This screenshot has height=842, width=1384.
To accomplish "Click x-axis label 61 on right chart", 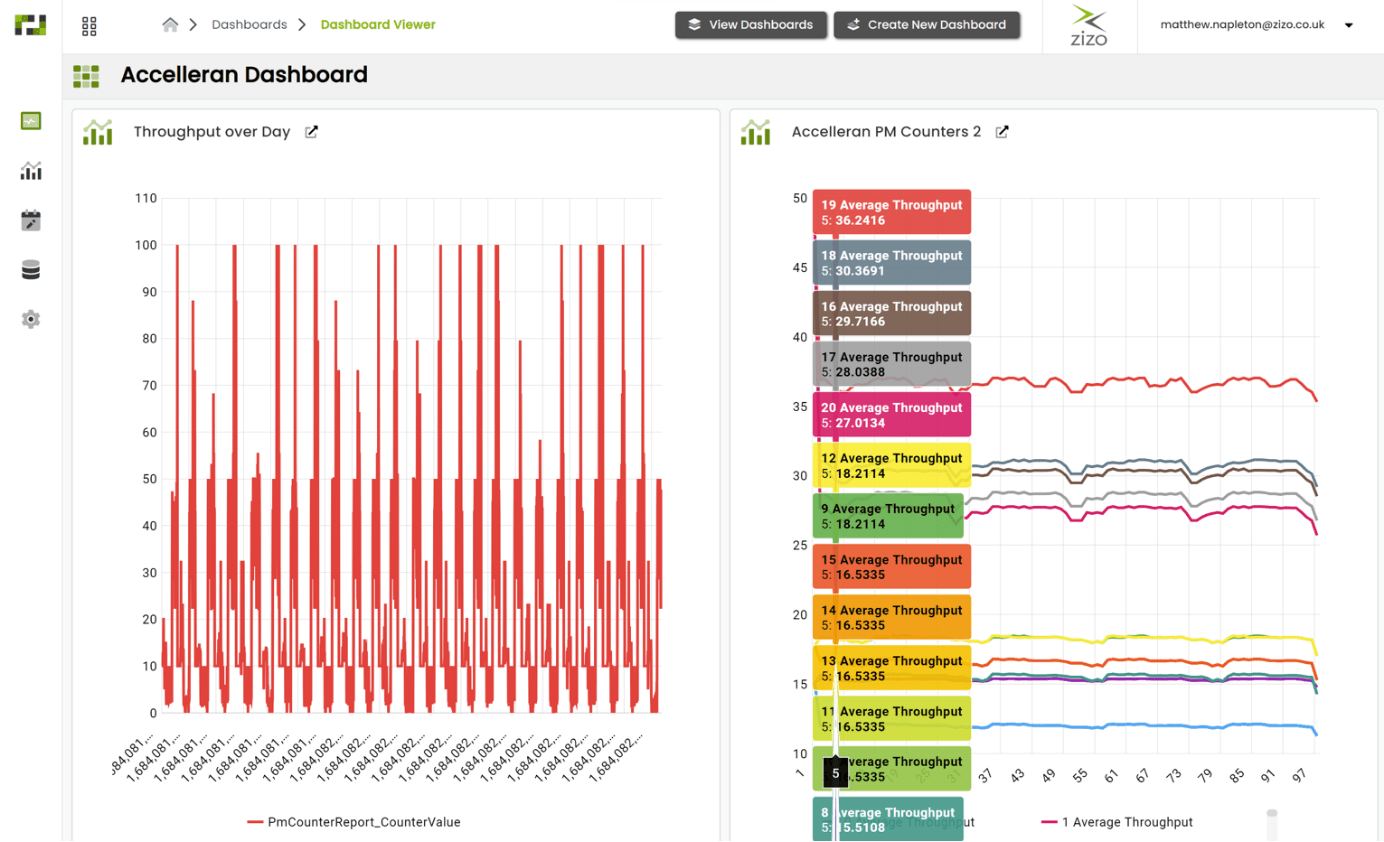I will pos(1110,777).
